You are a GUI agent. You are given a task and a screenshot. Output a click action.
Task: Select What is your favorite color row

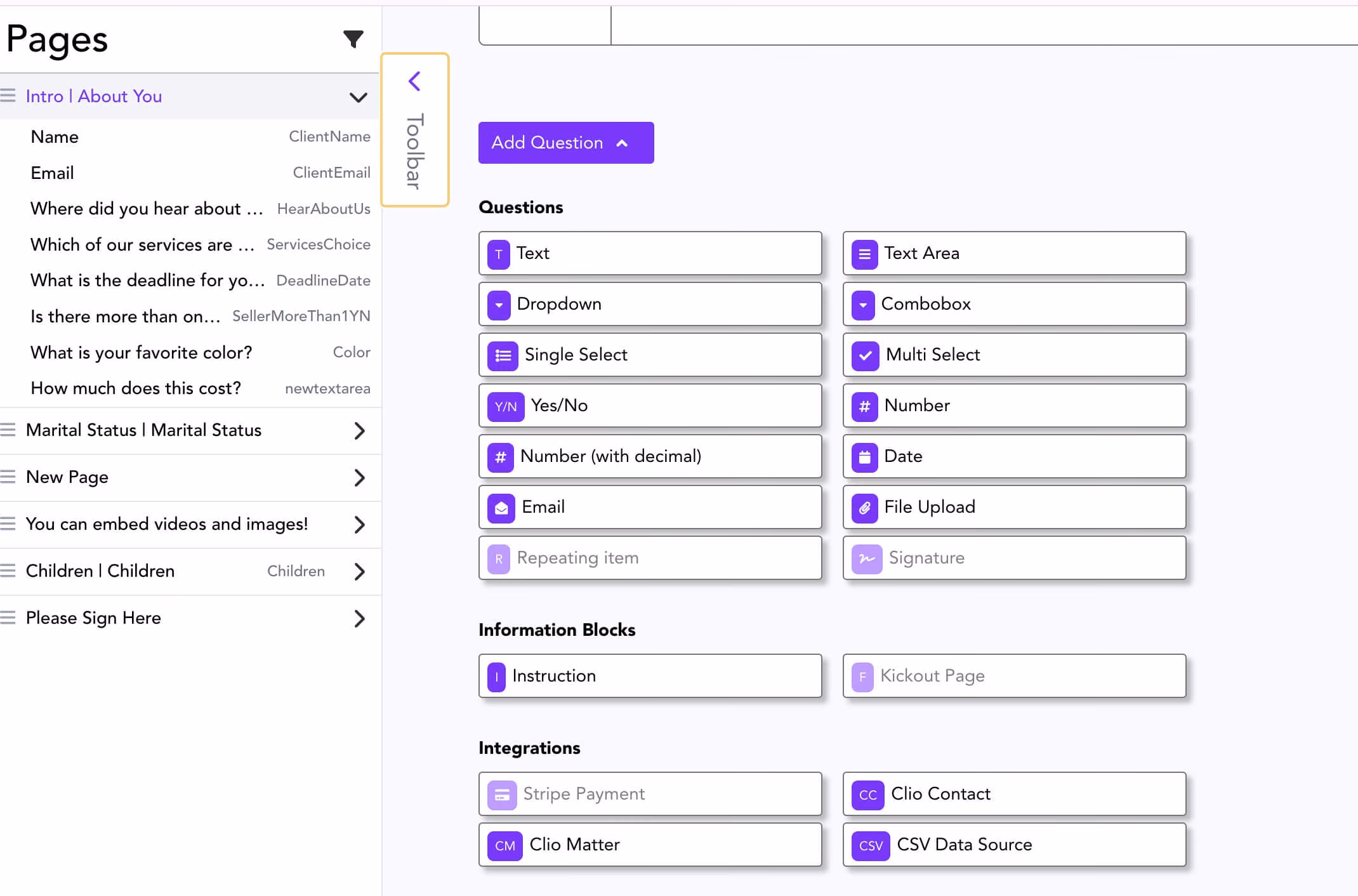tap(190, 352)
